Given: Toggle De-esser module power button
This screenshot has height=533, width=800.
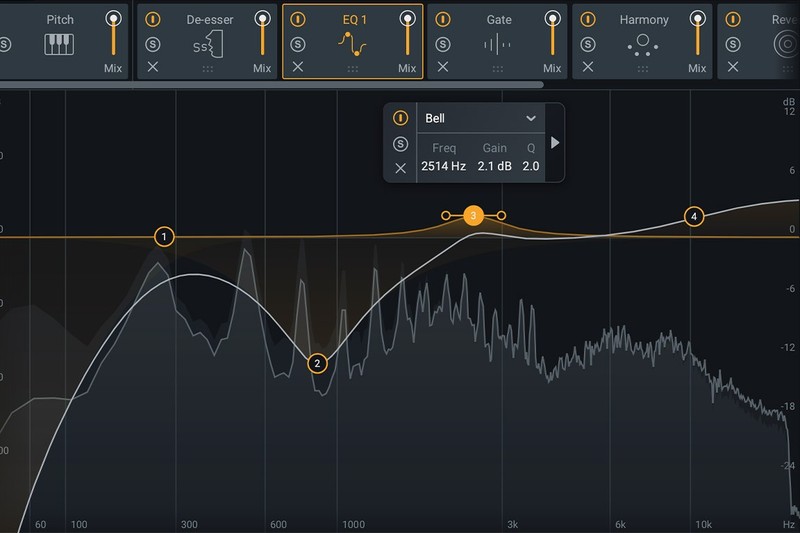Looking at the screenshot, I should (x=153, y=19).
